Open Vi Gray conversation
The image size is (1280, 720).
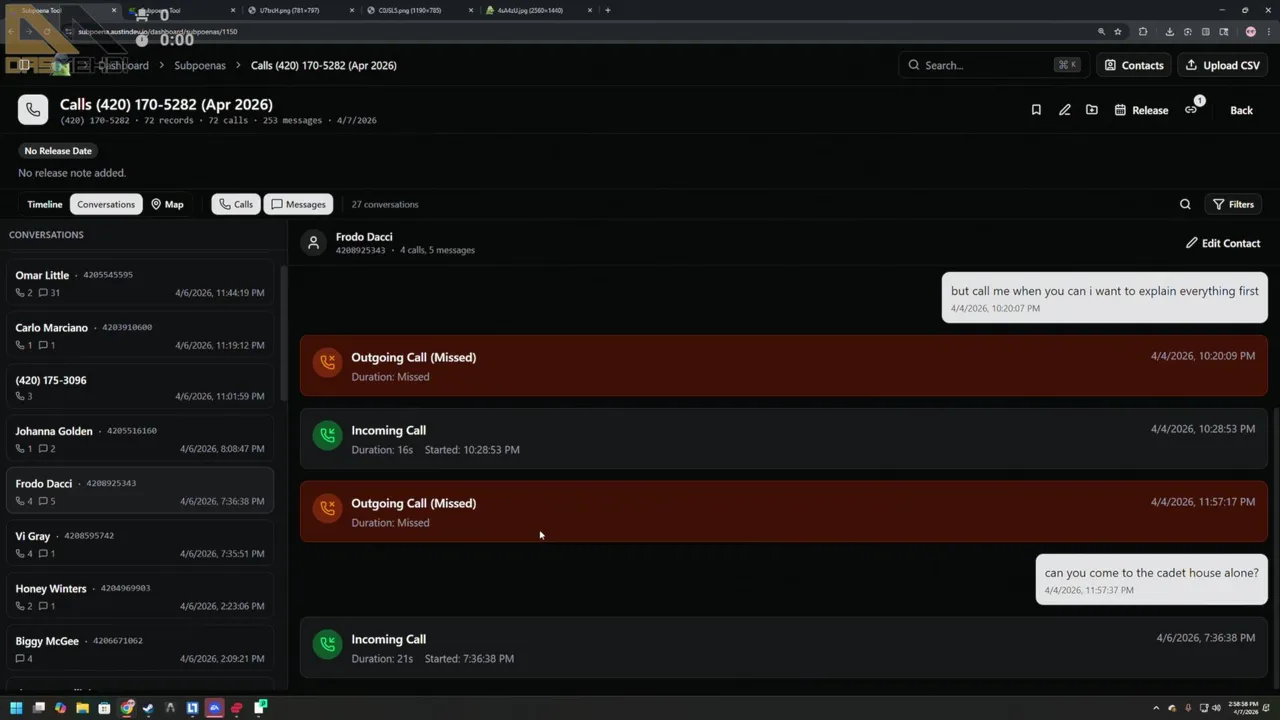point(140,544)
